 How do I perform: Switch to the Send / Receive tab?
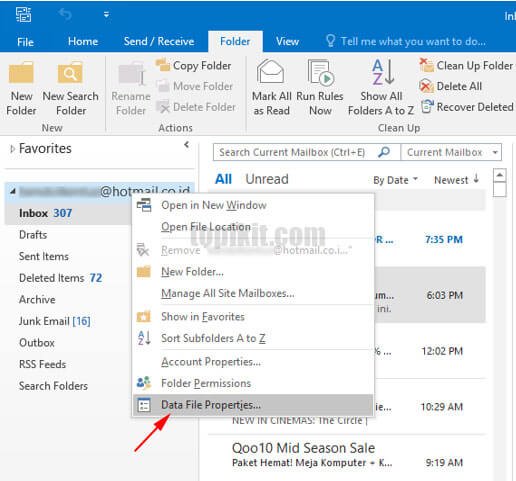159,41
